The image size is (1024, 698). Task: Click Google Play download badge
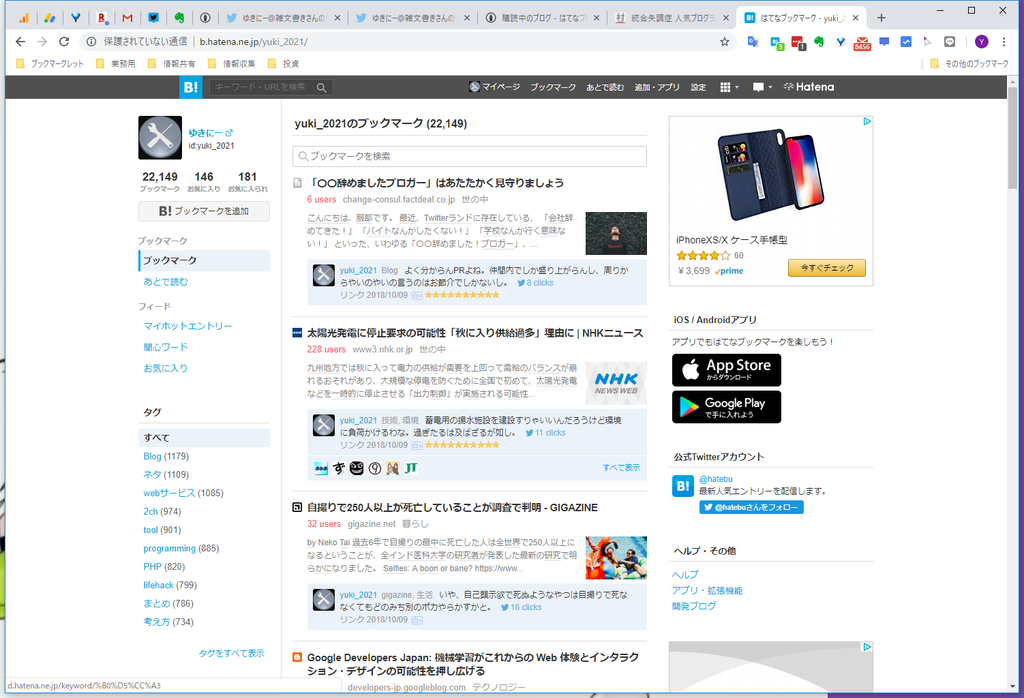[726, 407]
